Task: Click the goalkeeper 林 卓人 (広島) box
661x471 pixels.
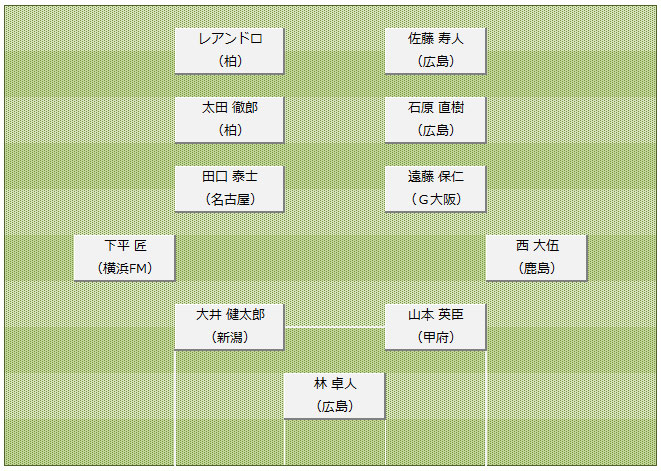Action: (x=335, y=396)
